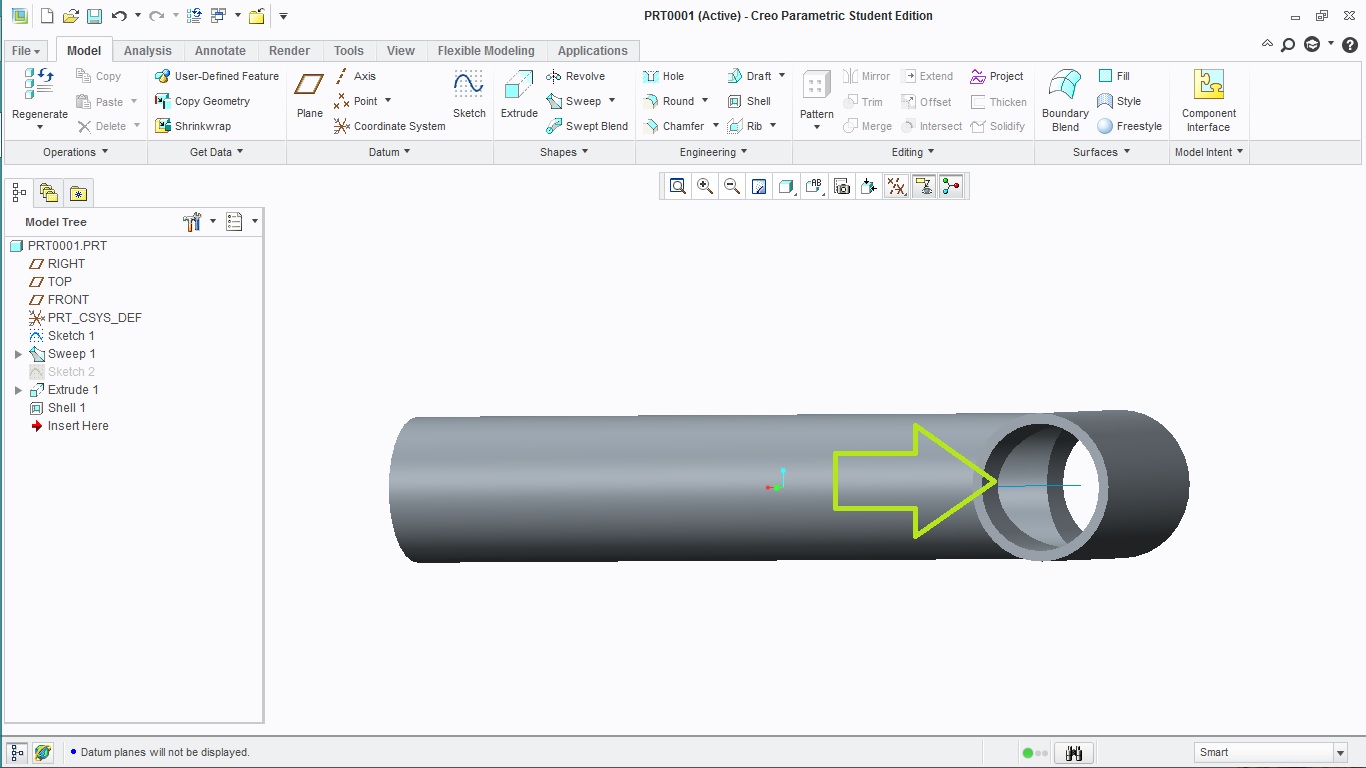The height and width of the screenshot is (768, 1366).
Task: Zoom out using the magnifier minus icon
Action: point(732,186)
